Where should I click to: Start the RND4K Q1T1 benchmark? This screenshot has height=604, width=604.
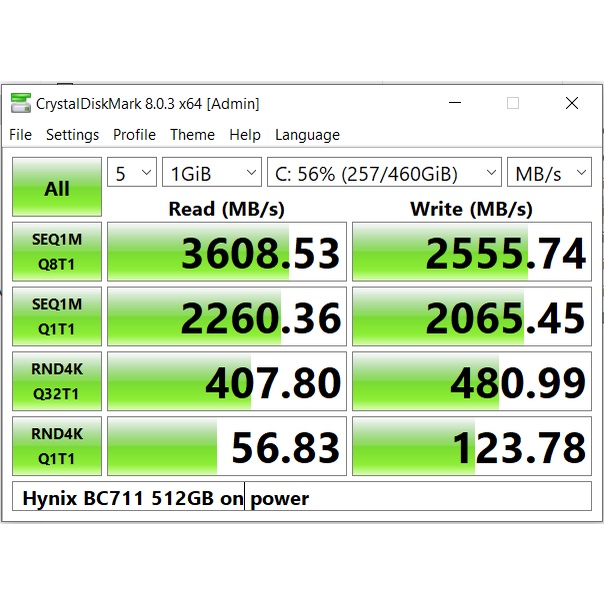[57, 445]
